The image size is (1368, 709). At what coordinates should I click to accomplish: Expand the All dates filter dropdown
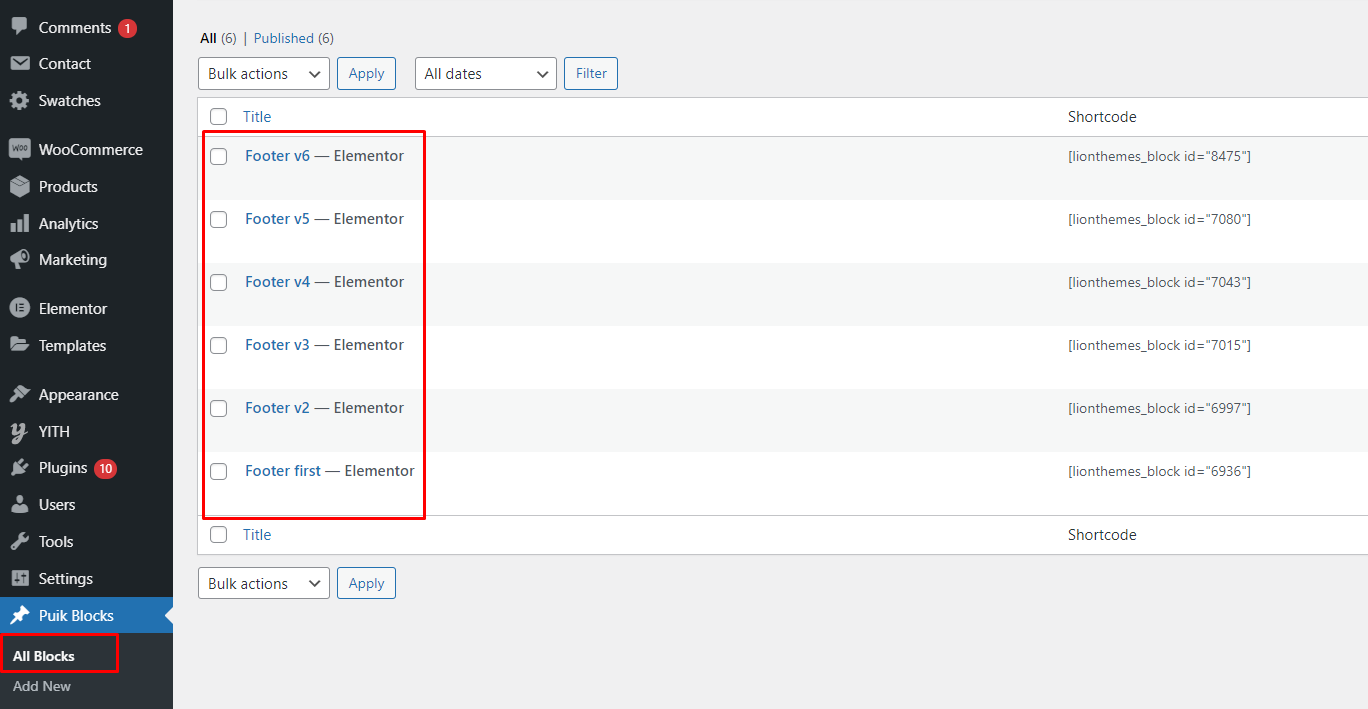point(486,74)
